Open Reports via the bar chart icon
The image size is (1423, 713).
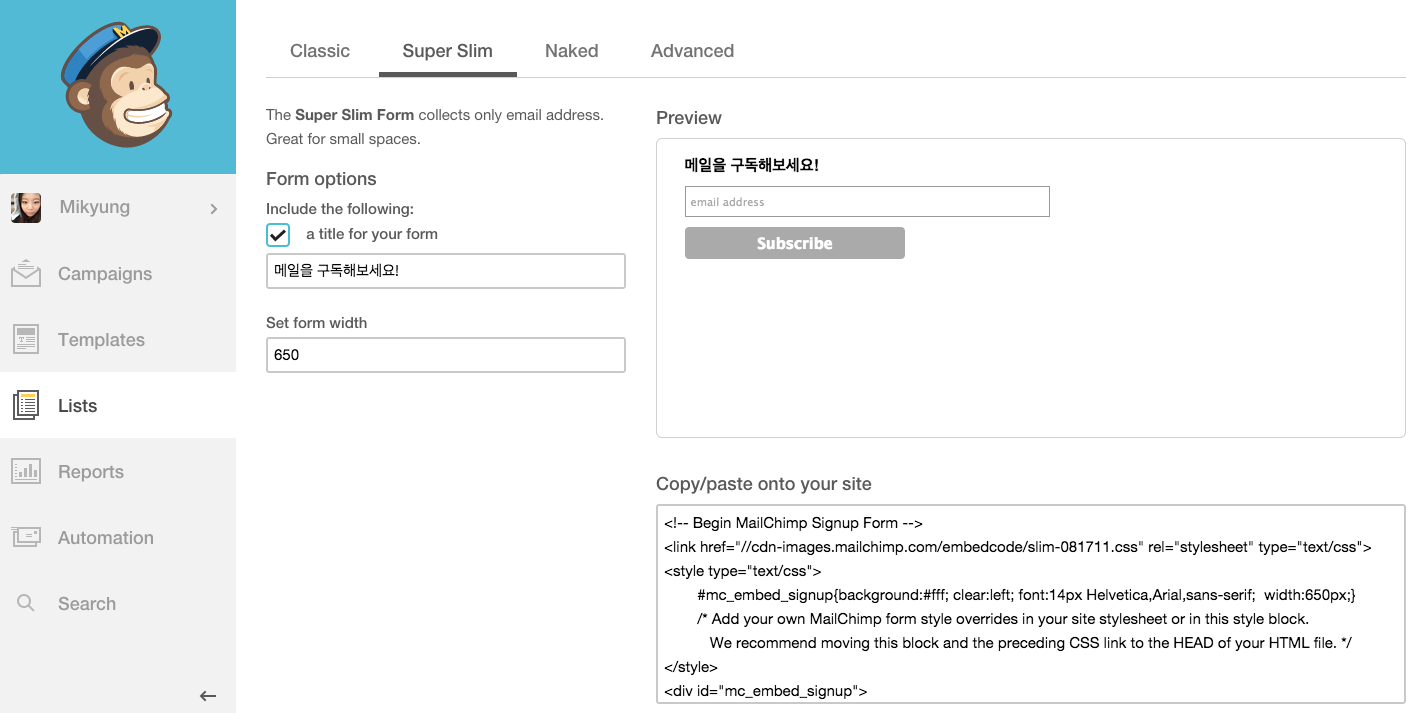(x=26, y=472)
